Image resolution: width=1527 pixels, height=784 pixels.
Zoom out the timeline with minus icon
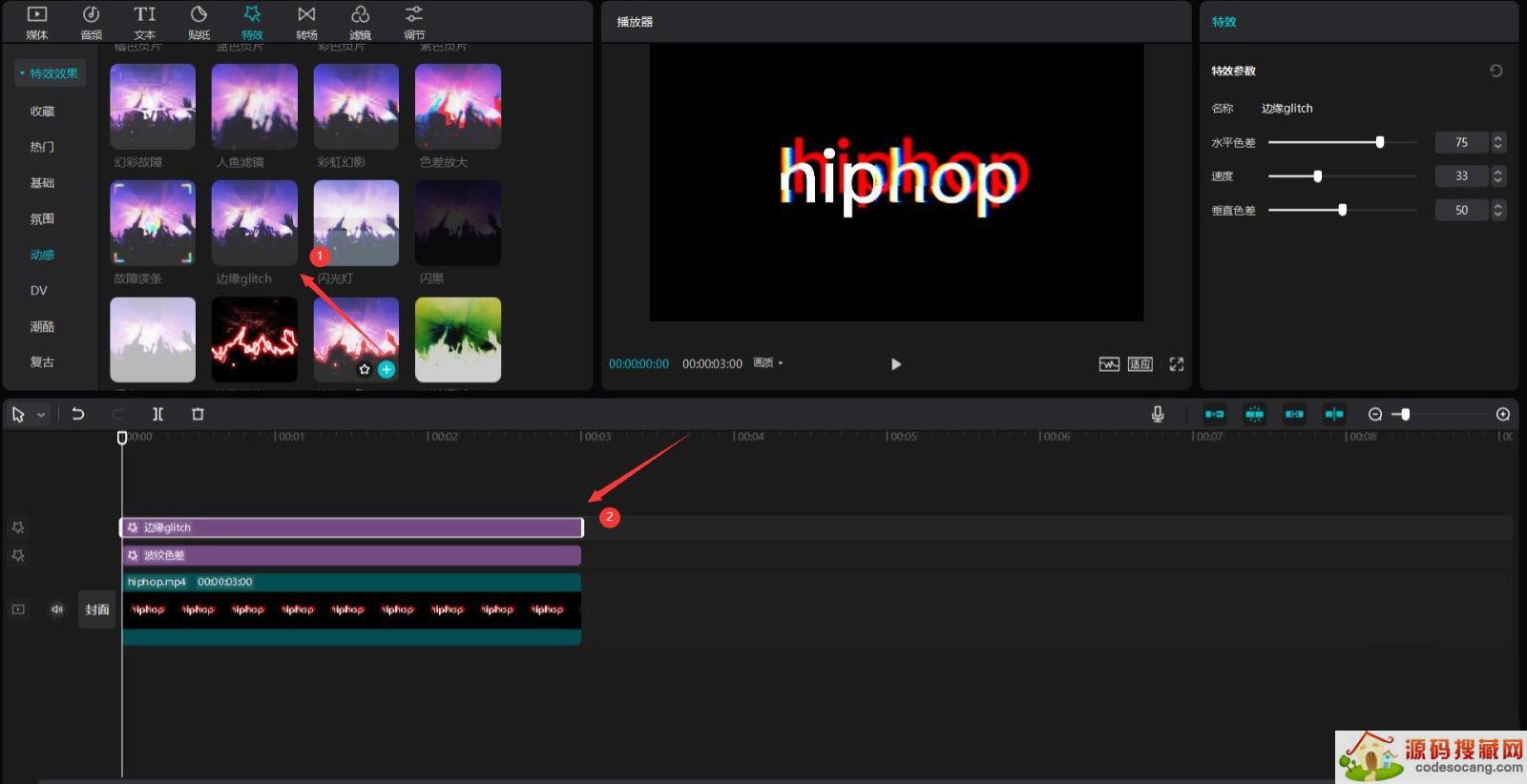click(1374, 414)
